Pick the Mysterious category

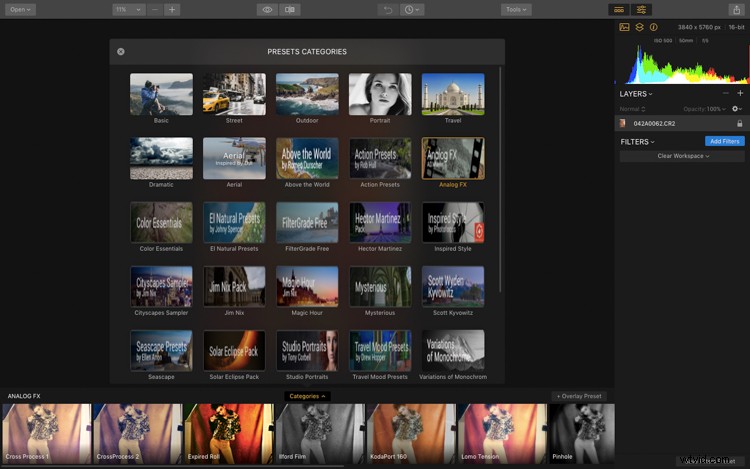[380, 291]
